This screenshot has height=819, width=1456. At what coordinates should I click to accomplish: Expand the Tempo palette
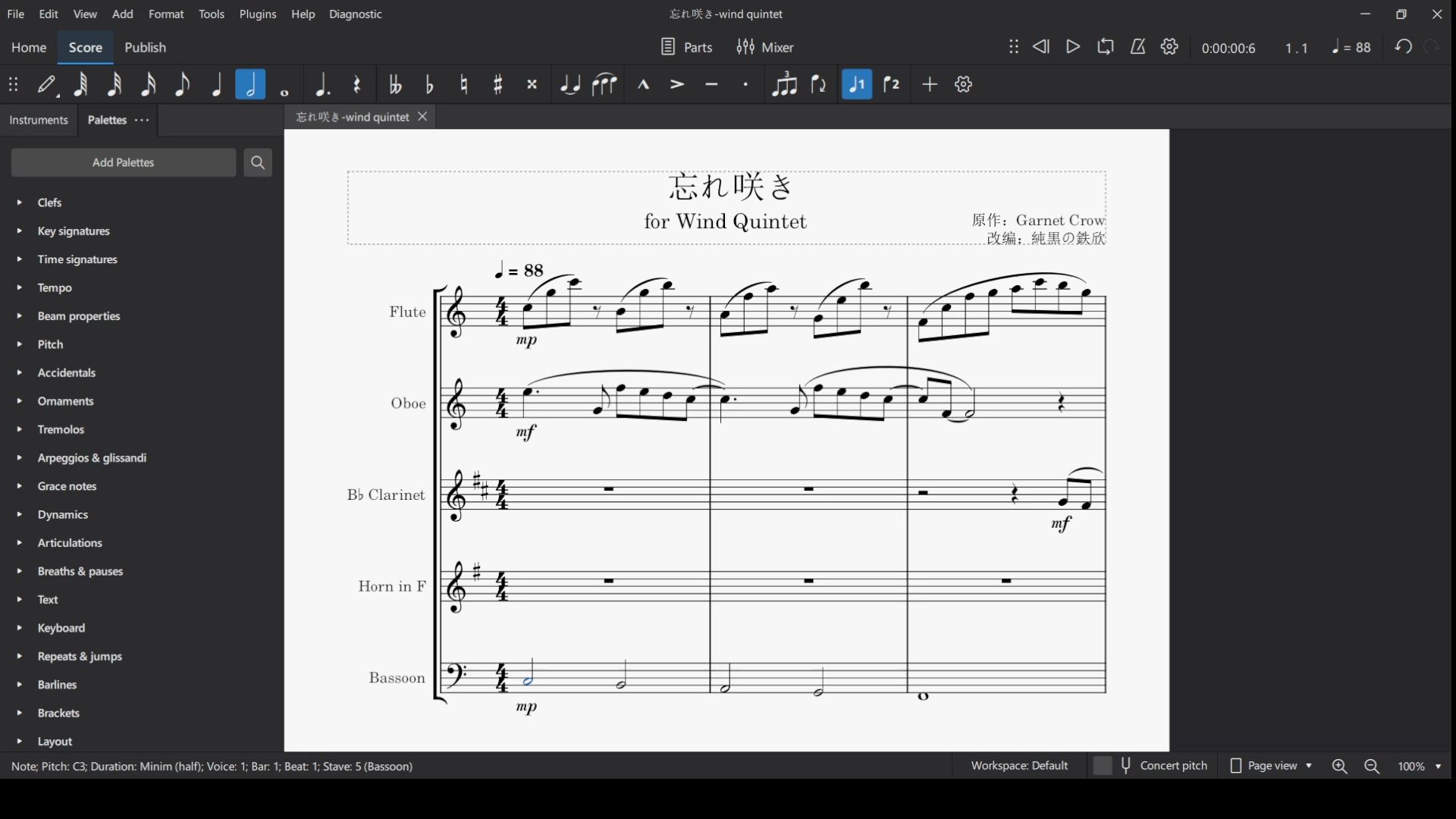coord(20,288)
